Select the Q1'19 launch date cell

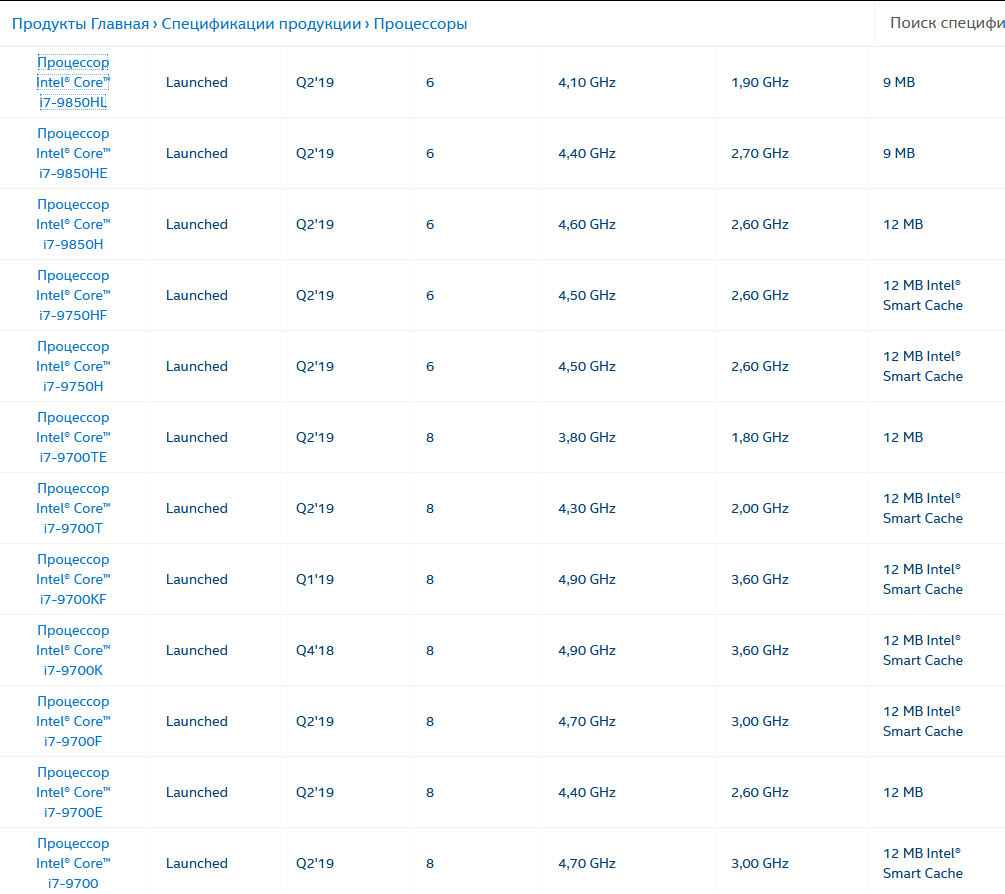[x=315, y=579]
